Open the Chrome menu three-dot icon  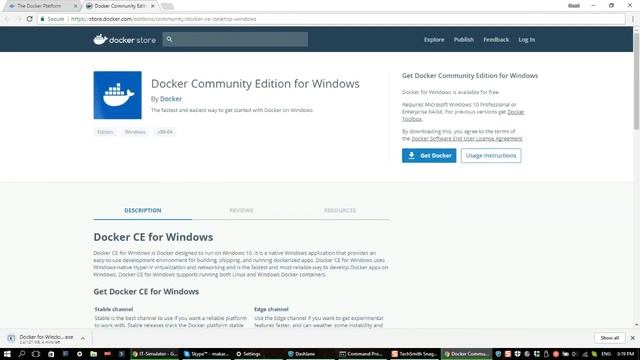pos(633,19)
